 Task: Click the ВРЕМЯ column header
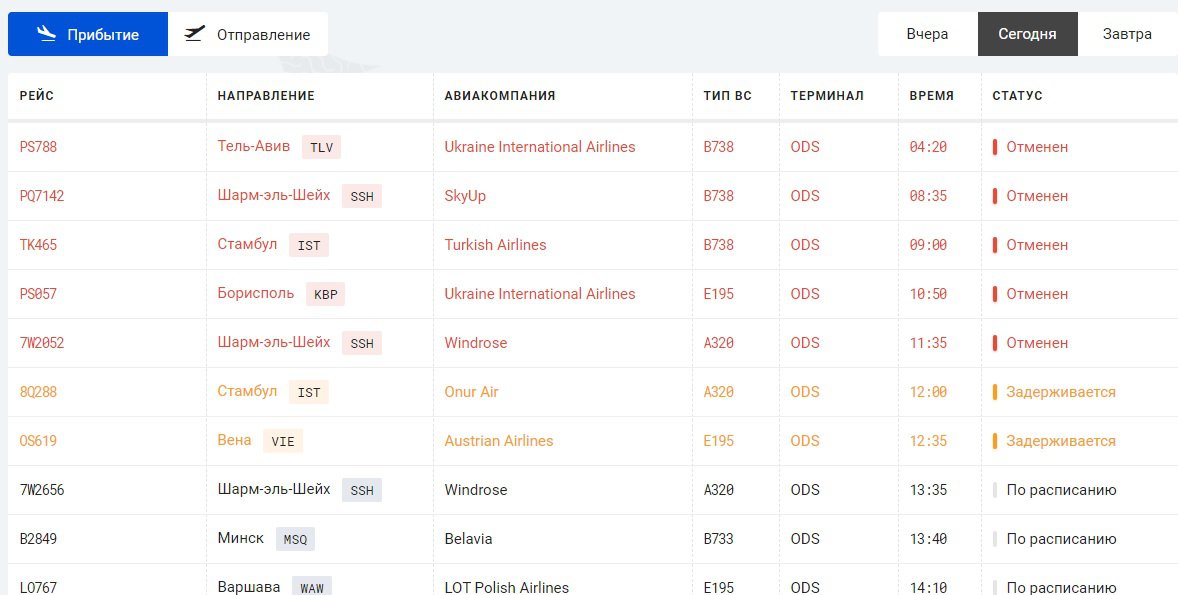(932, 96)
